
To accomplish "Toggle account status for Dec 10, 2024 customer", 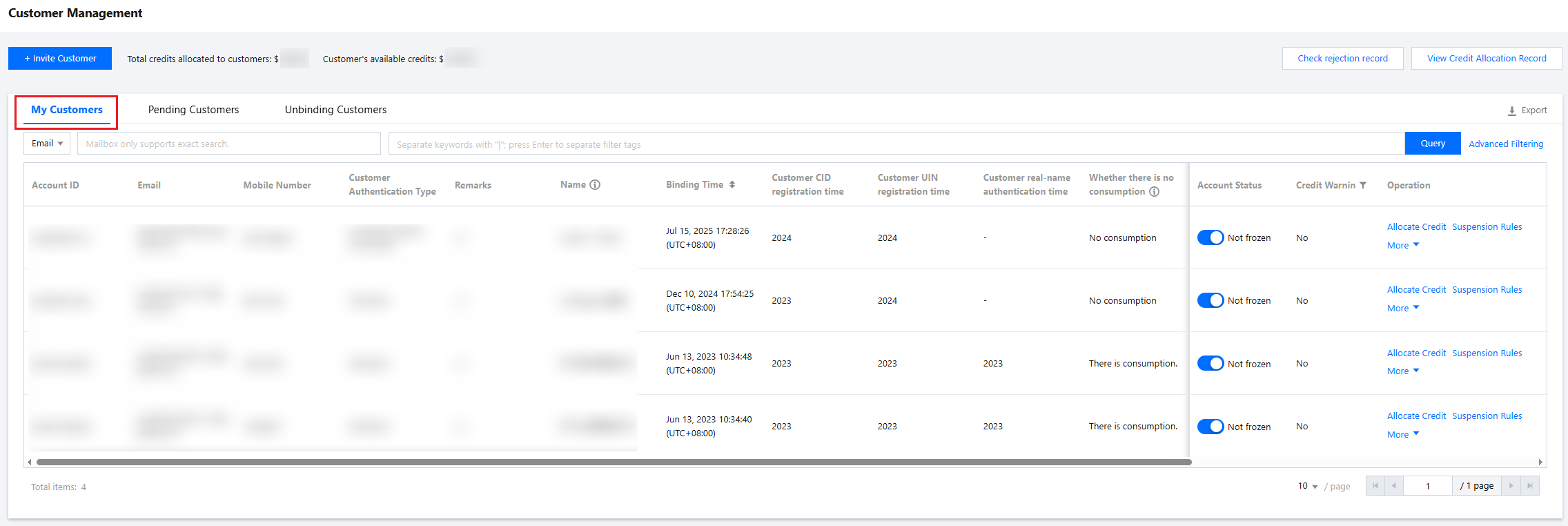I will coord(1211,300).
